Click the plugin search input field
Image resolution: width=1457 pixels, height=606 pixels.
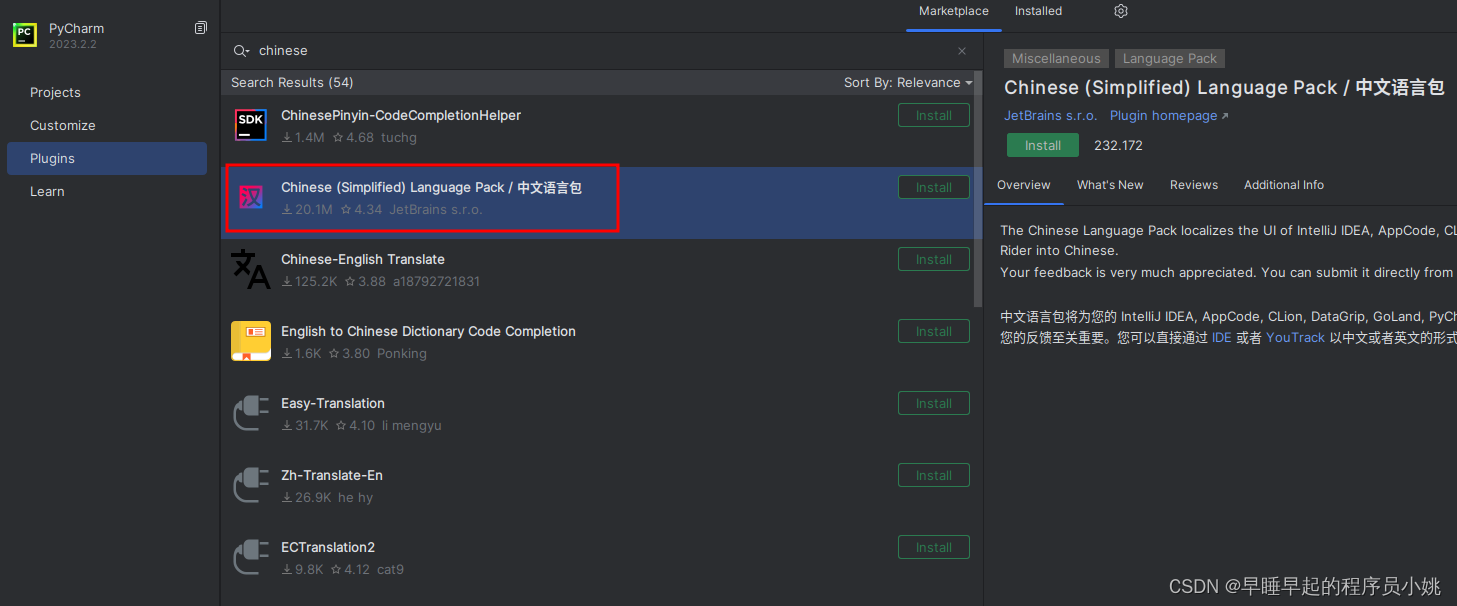pyautogui.click(x=600, y=51)
